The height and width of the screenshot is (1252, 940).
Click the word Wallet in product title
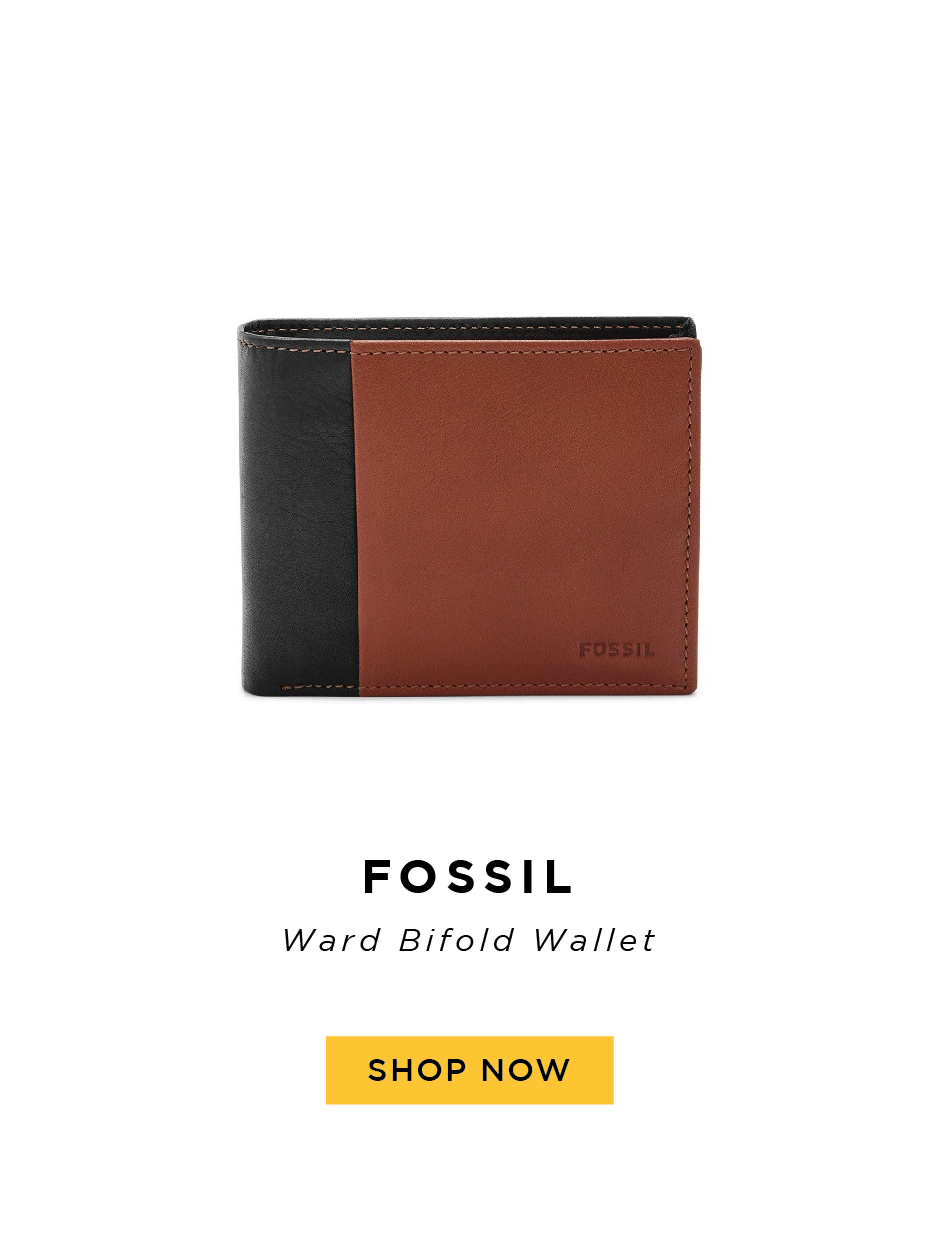click(594, 941)
